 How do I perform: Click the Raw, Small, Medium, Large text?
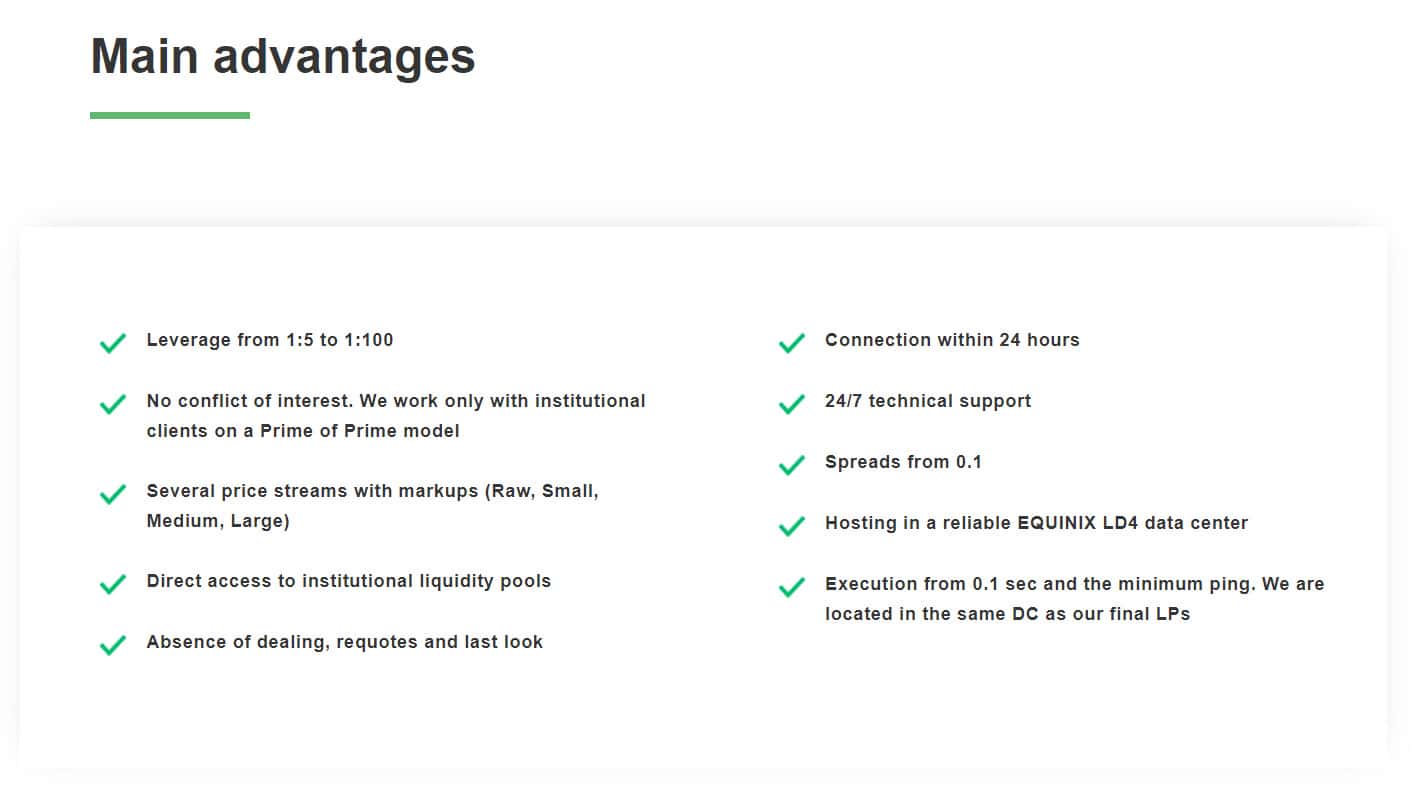click(x=372, y=506)
